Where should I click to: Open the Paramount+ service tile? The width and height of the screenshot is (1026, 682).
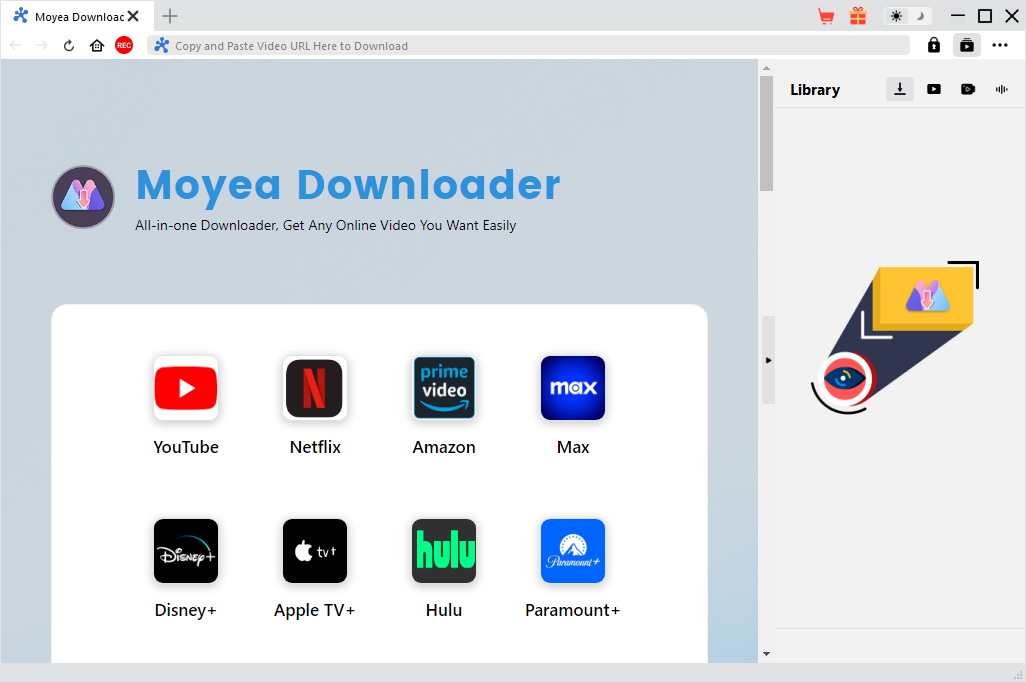click(x=573, y=550)
